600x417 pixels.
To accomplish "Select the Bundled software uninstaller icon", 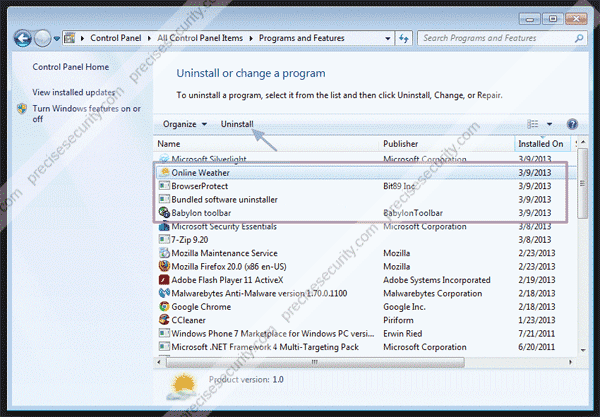I will (x=165, y=199).
